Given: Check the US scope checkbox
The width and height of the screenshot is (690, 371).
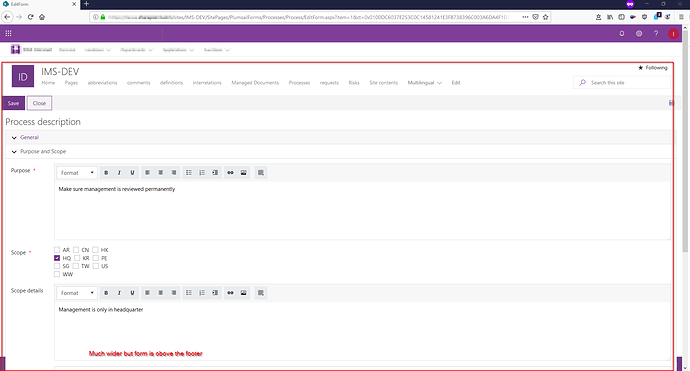Looking at the screenshot, I should point(95,266).
